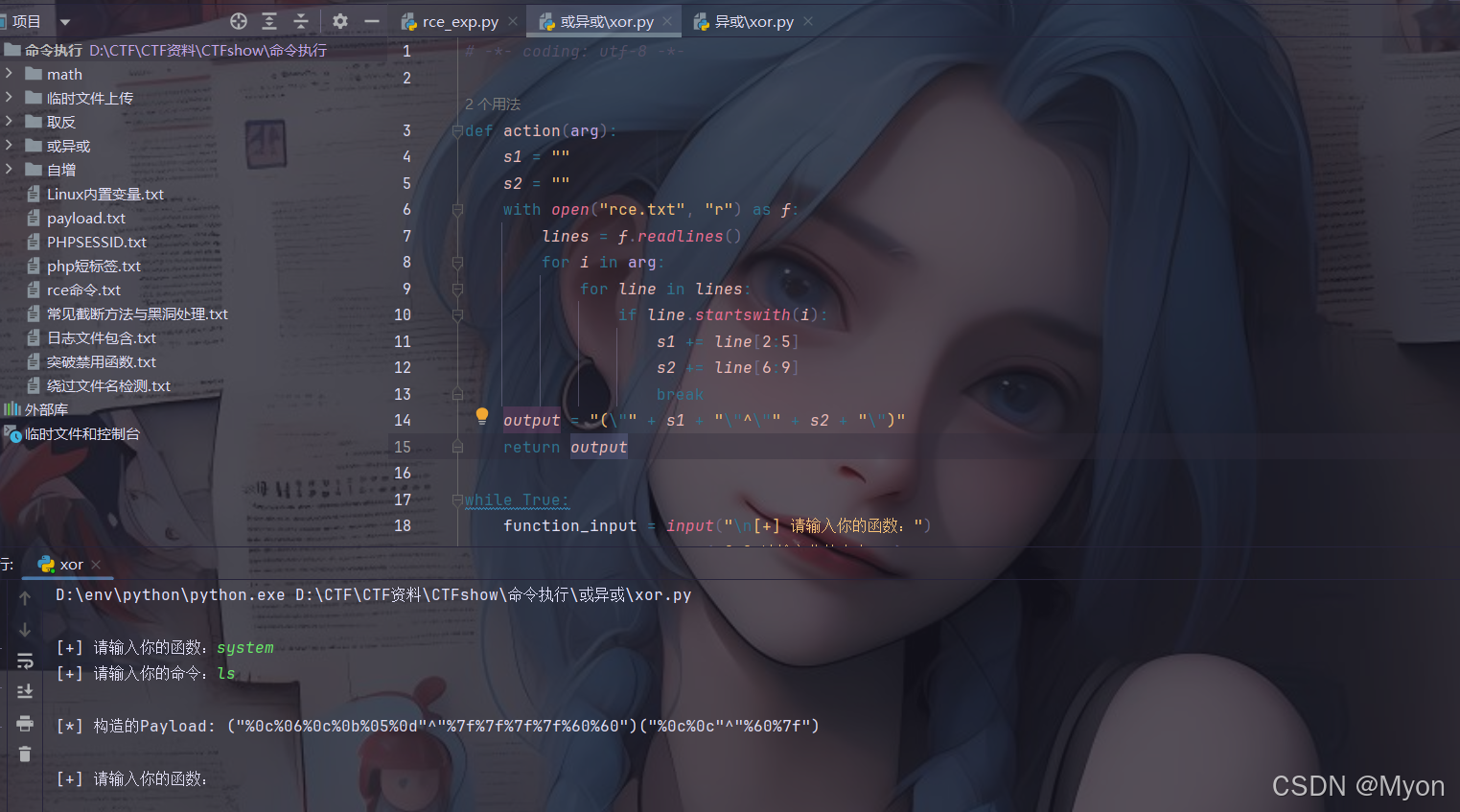Expand the 或异或 folder in the tree
Screen dimensions: 1460x812
pos(9,146)
